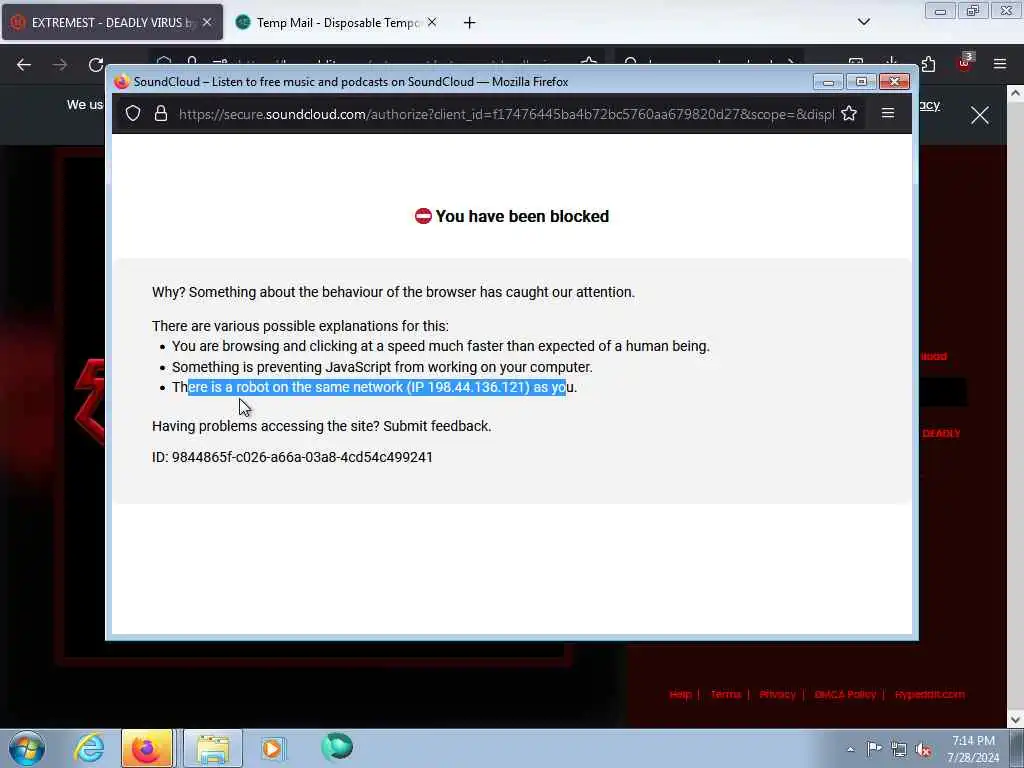Open the DMCA Policy footer link

845,694
